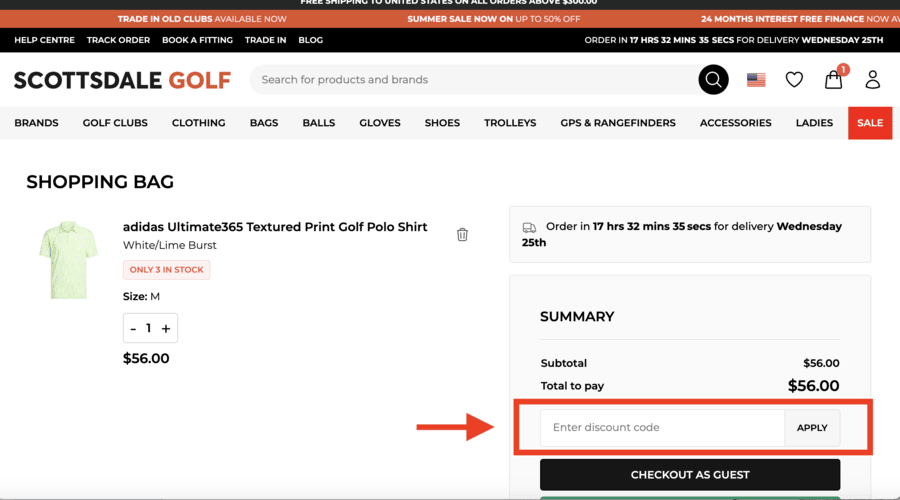Open the Balls menu
The height and width of the screenshot is (500, 900).
pos(319,123)
